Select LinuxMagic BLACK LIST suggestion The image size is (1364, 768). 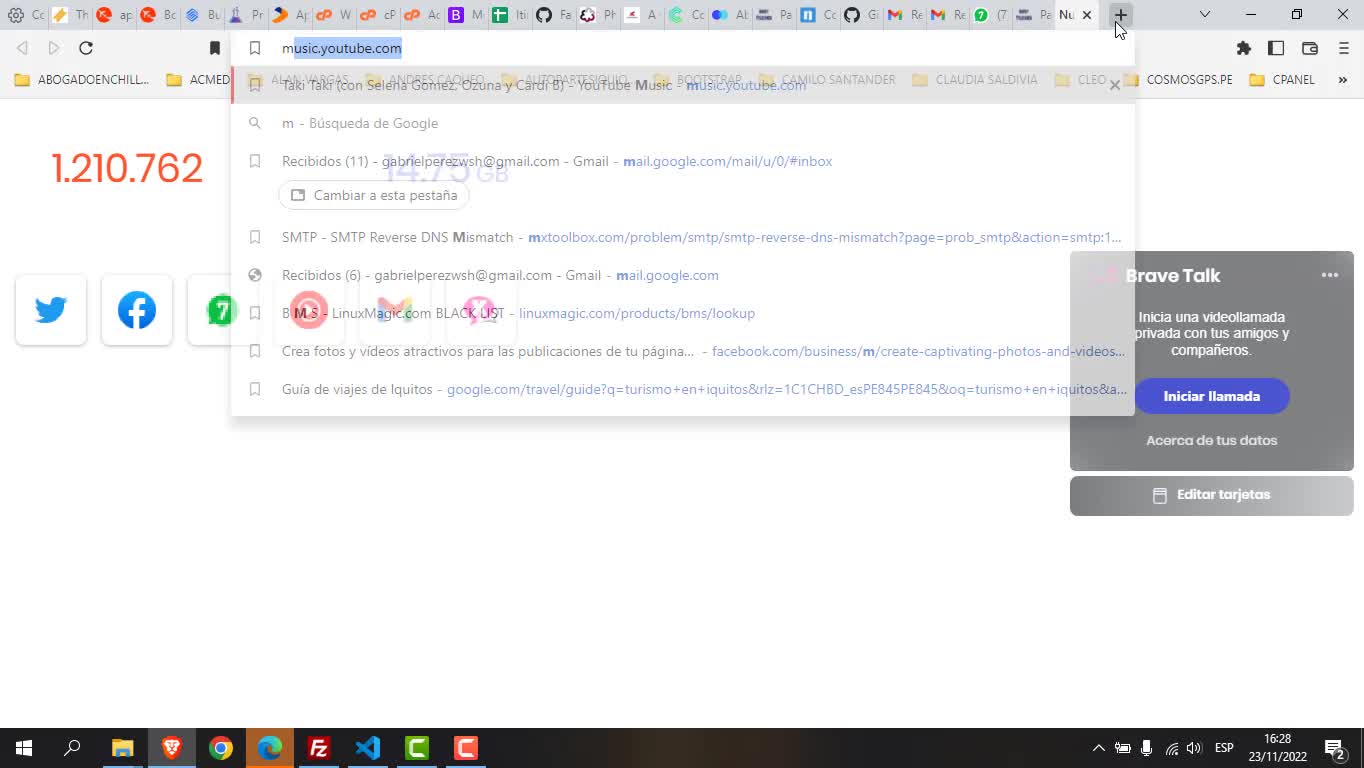(x=682, y=313)
